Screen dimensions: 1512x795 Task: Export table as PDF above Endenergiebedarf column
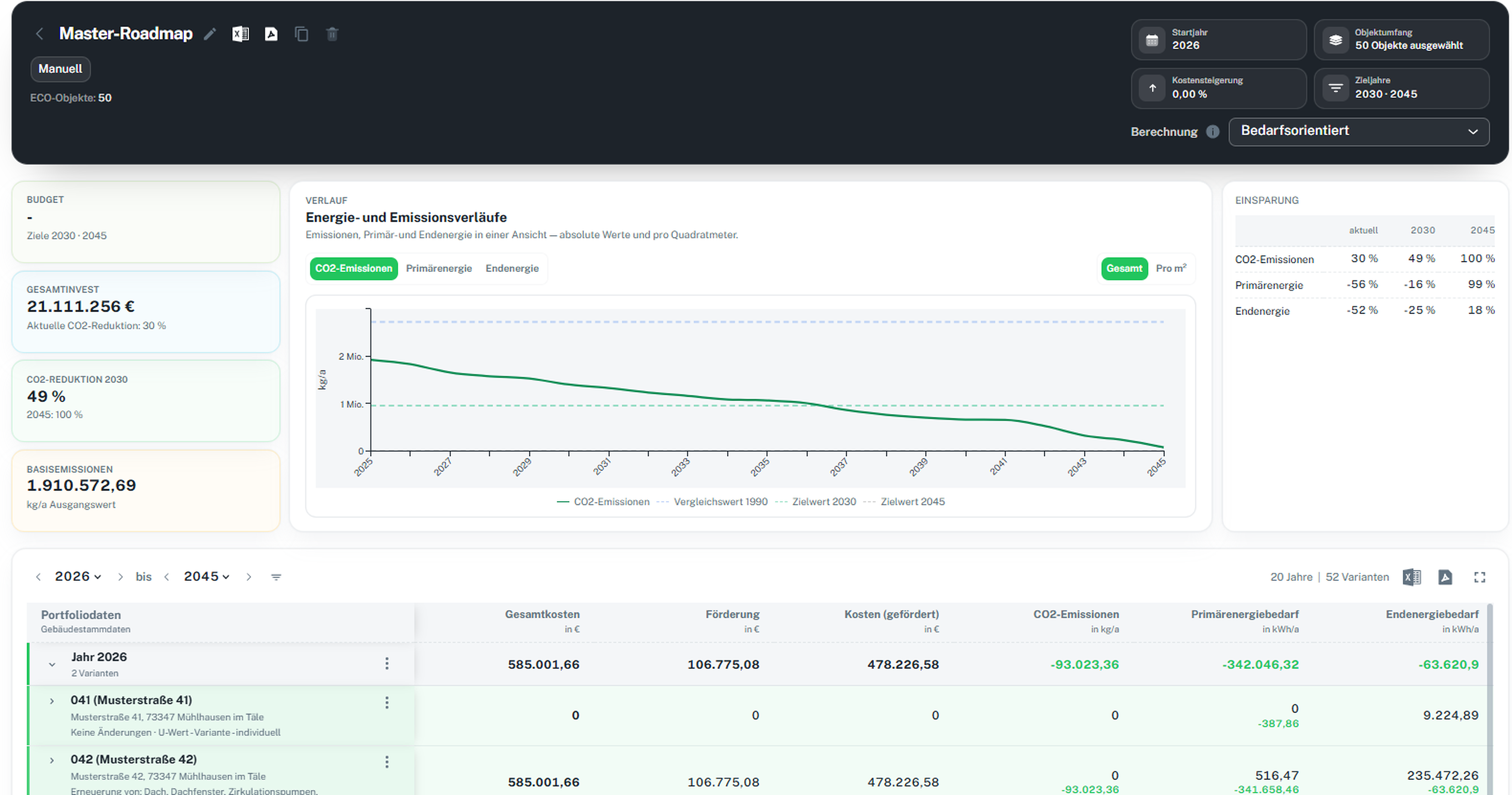(1445, 577)
